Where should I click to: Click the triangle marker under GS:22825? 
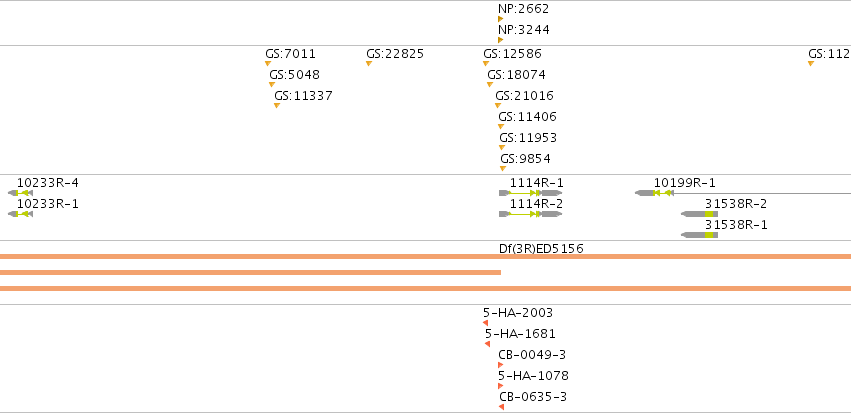tap(369, 63)
